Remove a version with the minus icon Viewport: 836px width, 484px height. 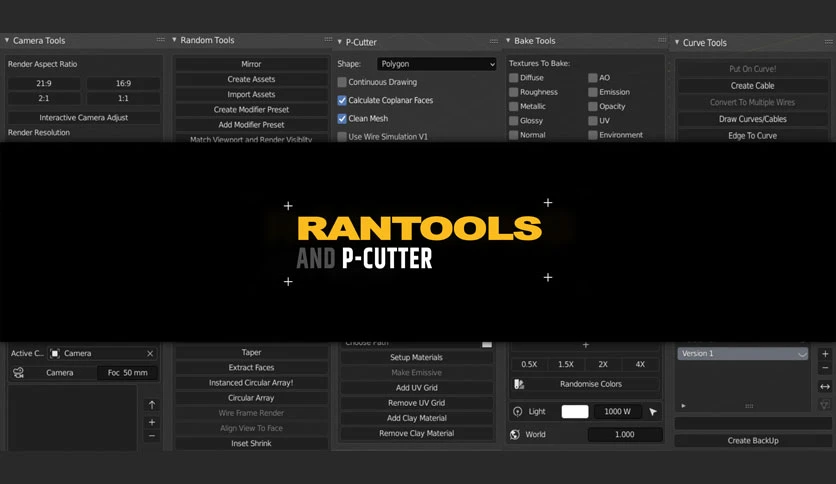point(825,368)
